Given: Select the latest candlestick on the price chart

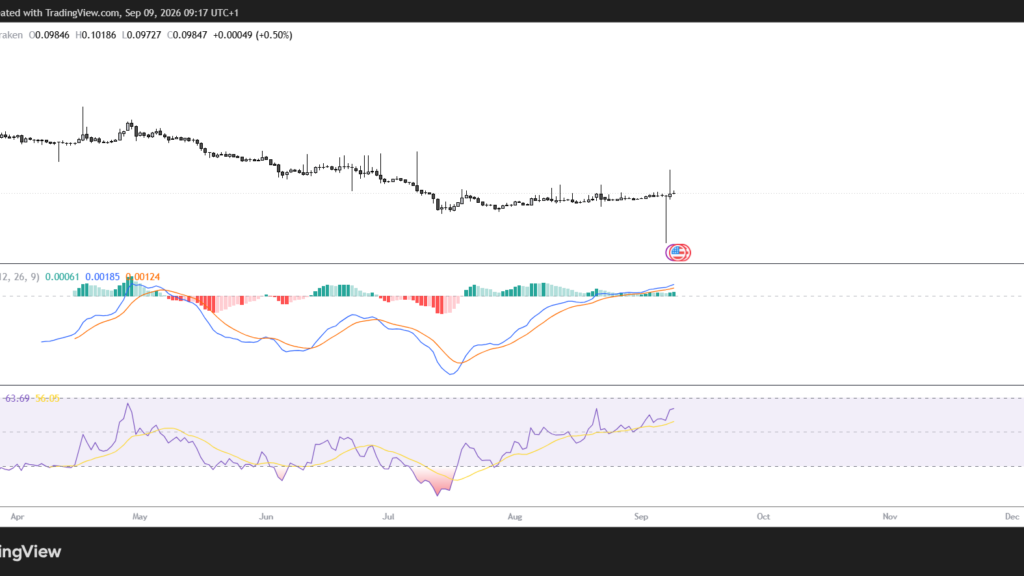Looking at the screenshot, I should click(x=673, y=193).
